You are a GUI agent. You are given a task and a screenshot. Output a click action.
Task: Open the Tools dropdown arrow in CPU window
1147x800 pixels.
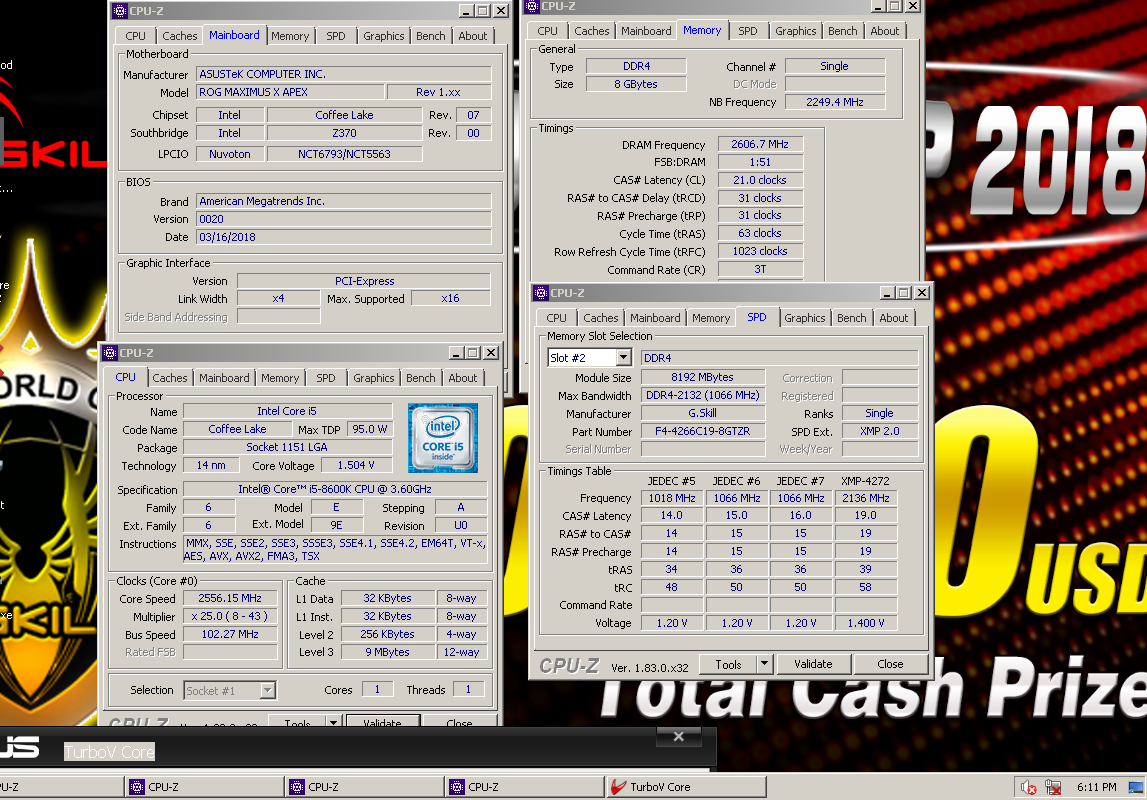coord(334,722)
